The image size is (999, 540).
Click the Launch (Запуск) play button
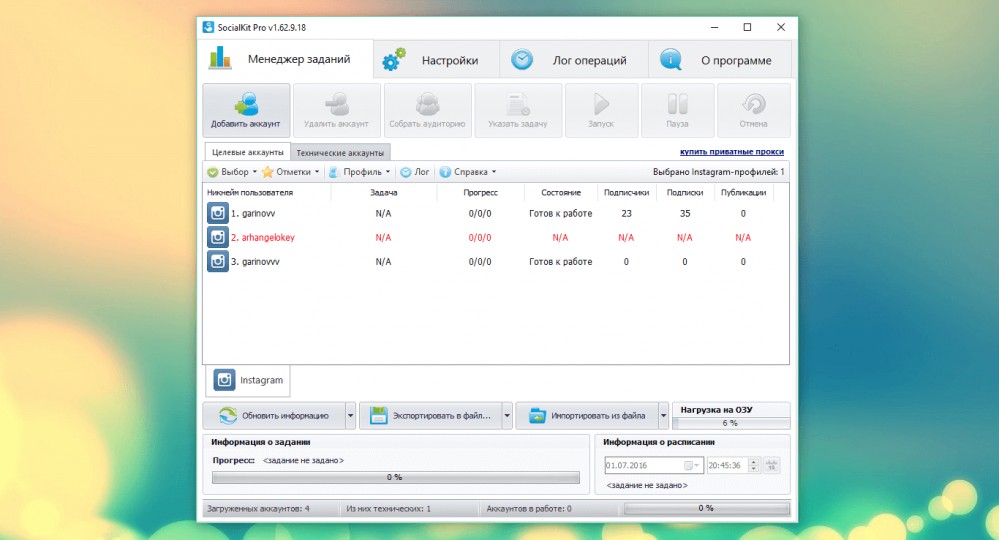point(601,110)
